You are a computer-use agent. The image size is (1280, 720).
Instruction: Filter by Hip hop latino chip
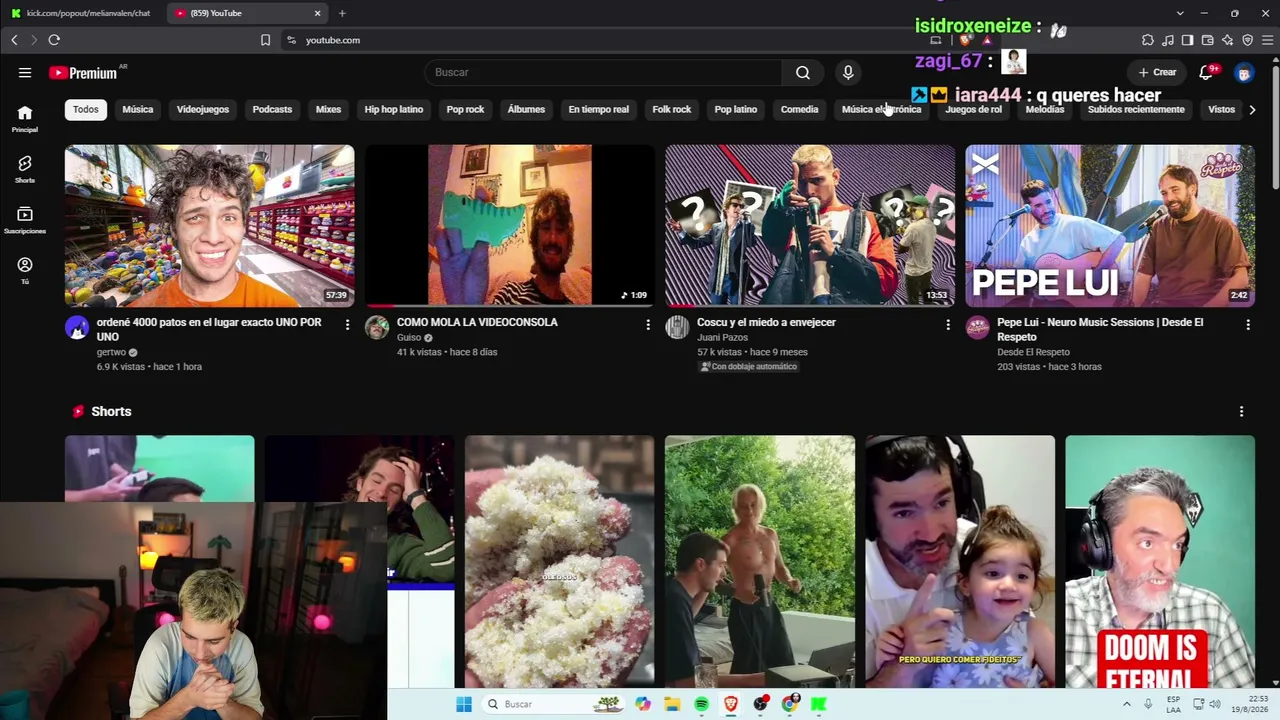(394, 110)
